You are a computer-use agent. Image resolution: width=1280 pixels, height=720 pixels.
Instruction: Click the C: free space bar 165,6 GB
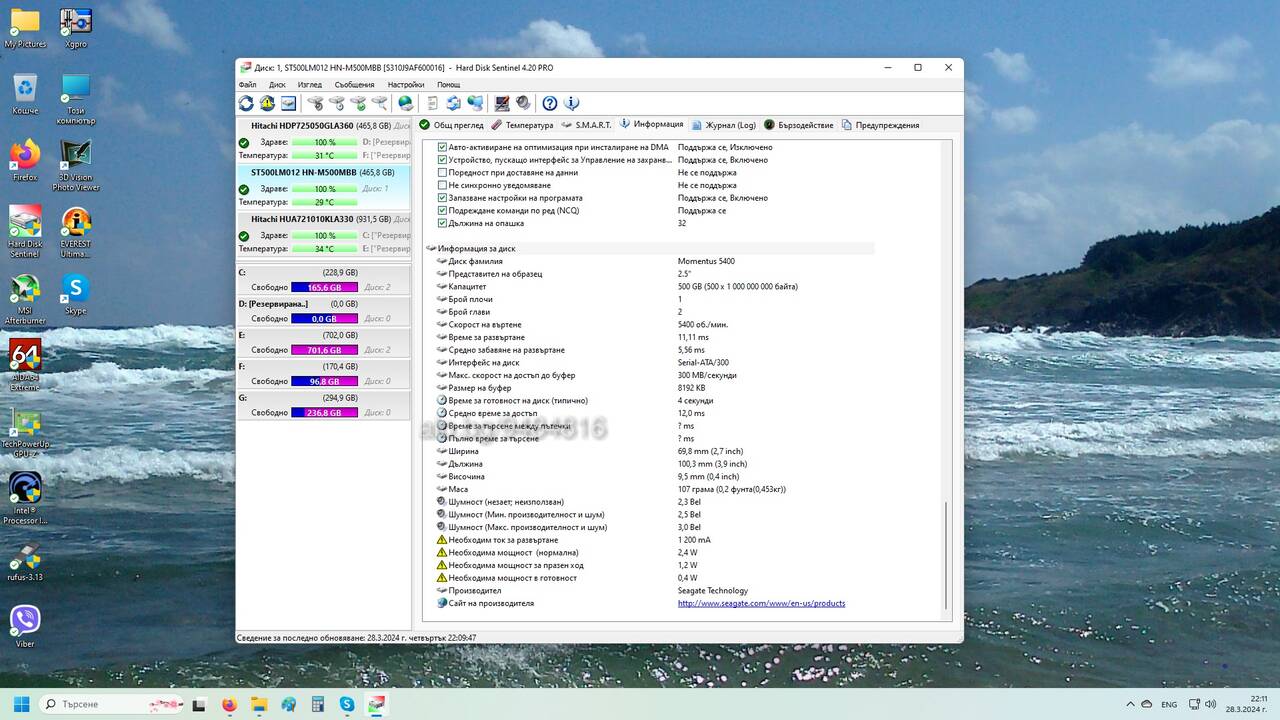tap(324, 287)
